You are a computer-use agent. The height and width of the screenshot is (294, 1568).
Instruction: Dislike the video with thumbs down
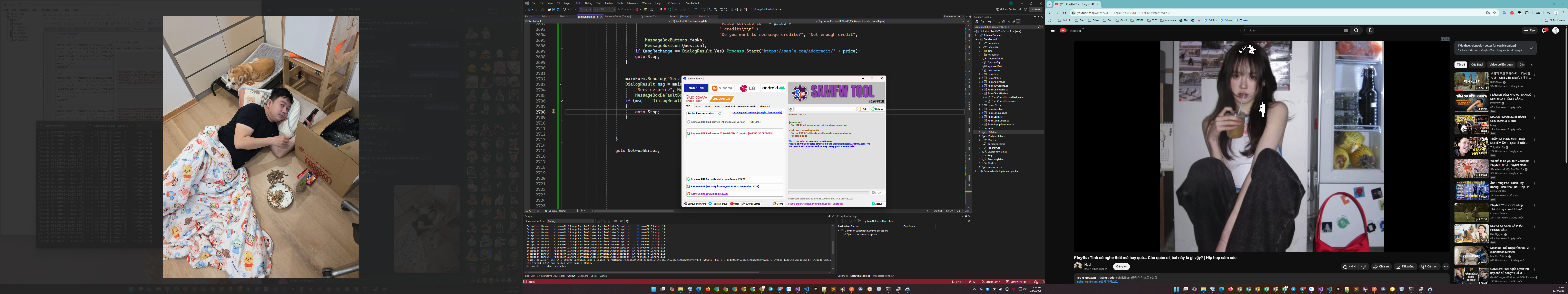pyautogui.click(x=1363, y=267)
